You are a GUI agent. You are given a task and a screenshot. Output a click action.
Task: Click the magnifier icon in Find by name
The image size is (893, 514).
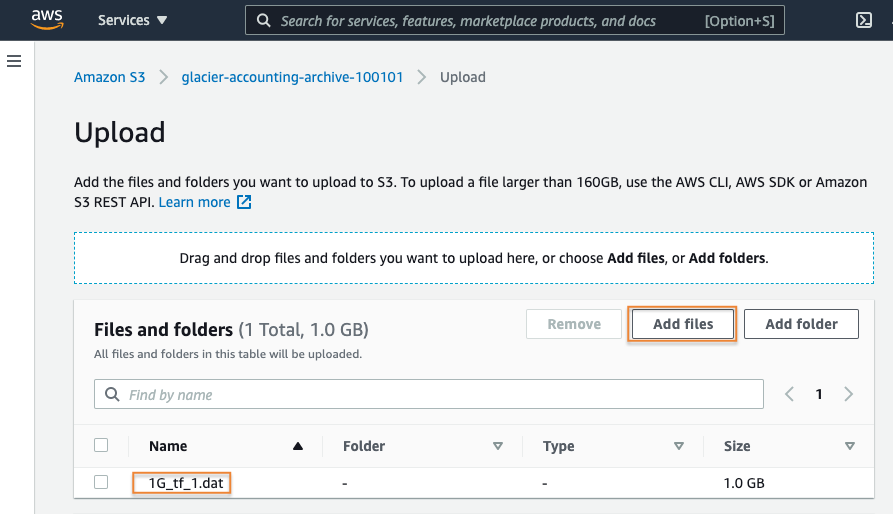point(112,394)
